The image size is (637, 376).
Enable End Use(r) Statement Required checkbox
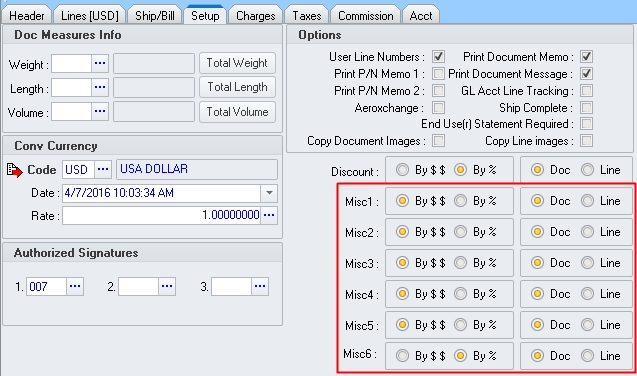586,123
